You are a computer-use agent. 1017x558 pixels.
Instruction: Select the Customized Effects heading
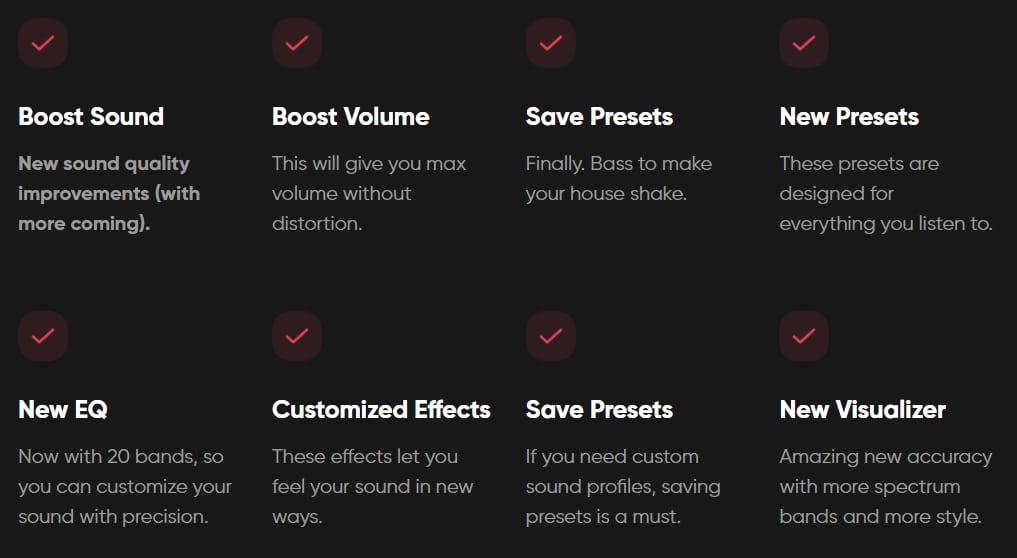pyautogui.click(x=381, y=409)
